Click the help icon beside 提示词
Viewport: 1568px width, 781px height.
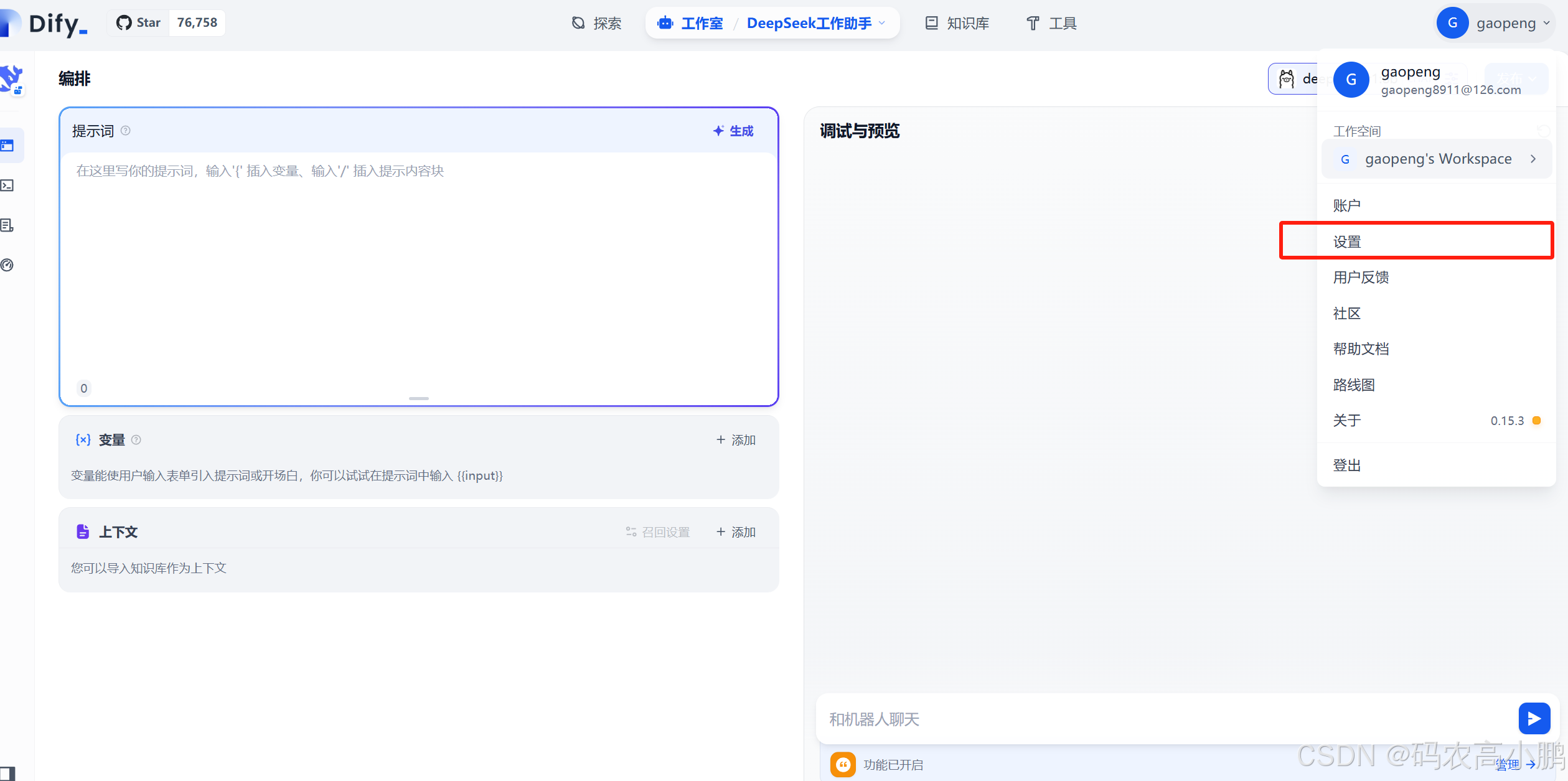tap(126, 131)
